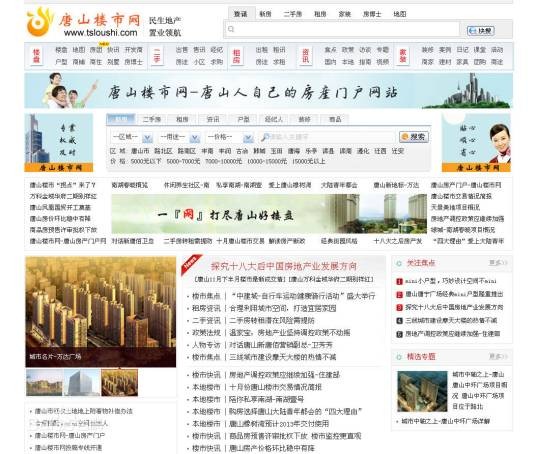This screenshot has height=454, width=536.
Task: Click the orange 搜索 button
Action: (414, 137)
